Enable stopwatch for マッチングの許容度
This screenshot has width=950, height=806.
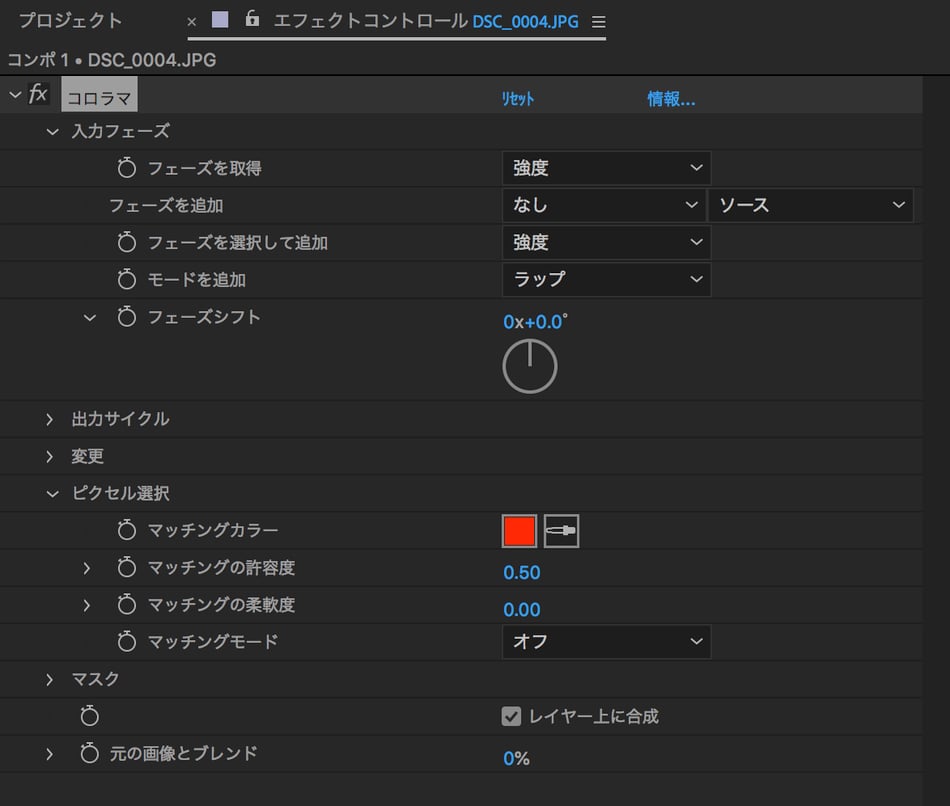(126, 568)
